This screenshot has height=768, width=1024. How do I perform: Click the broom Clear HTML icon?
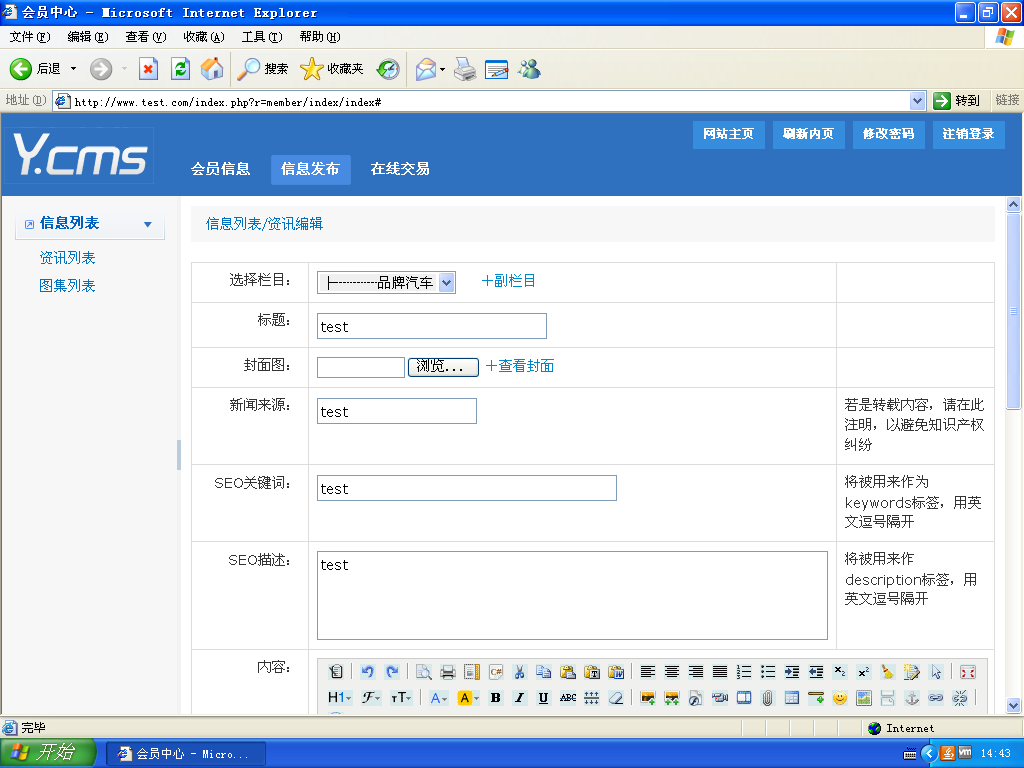click(x=888, y=671)
